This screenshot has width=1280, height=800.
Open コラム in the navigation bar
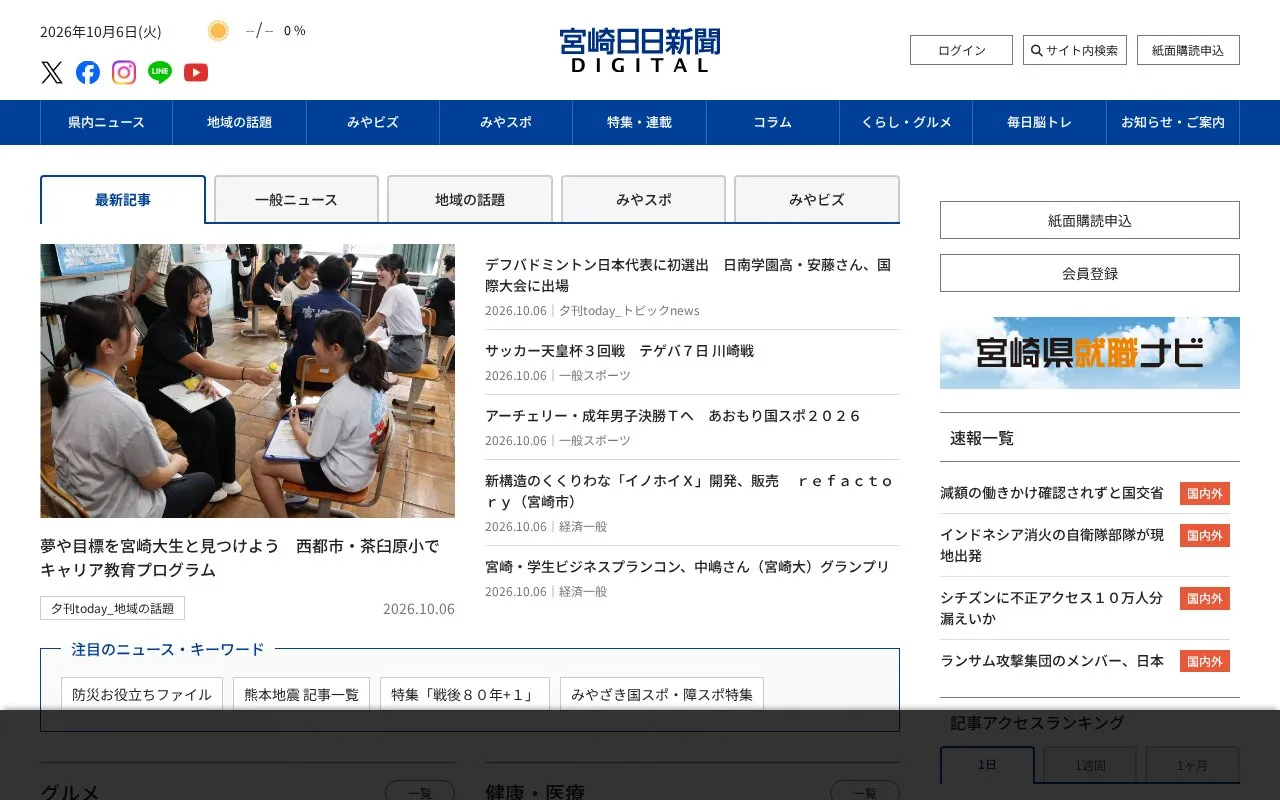click(773, 122)
